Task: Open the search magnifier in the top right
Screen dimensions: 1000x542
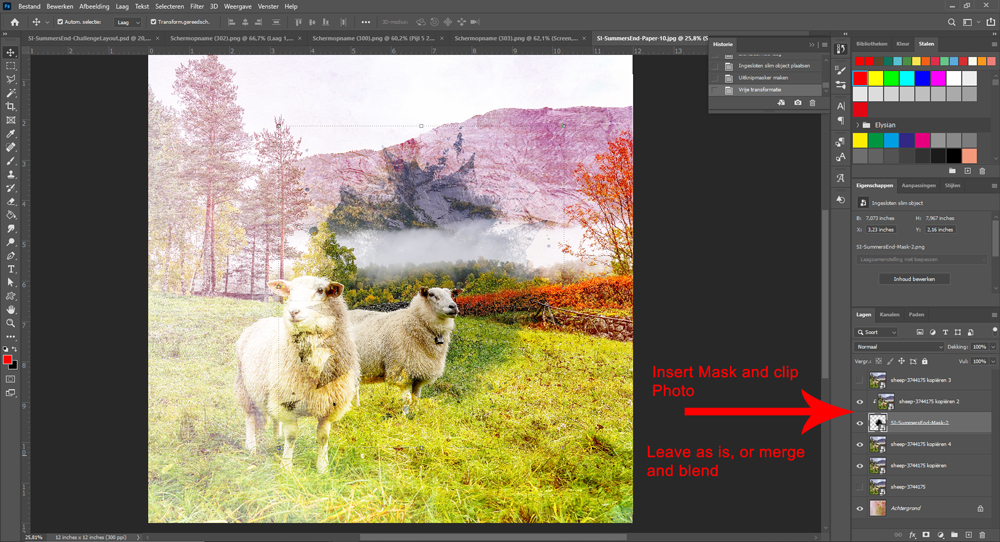Action: 952,22
